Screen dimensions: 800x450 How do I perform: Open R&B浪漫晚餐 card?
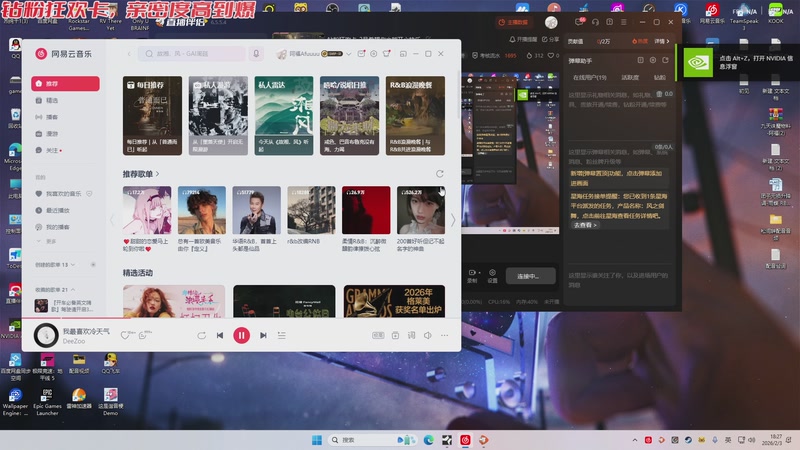[415, 115]
